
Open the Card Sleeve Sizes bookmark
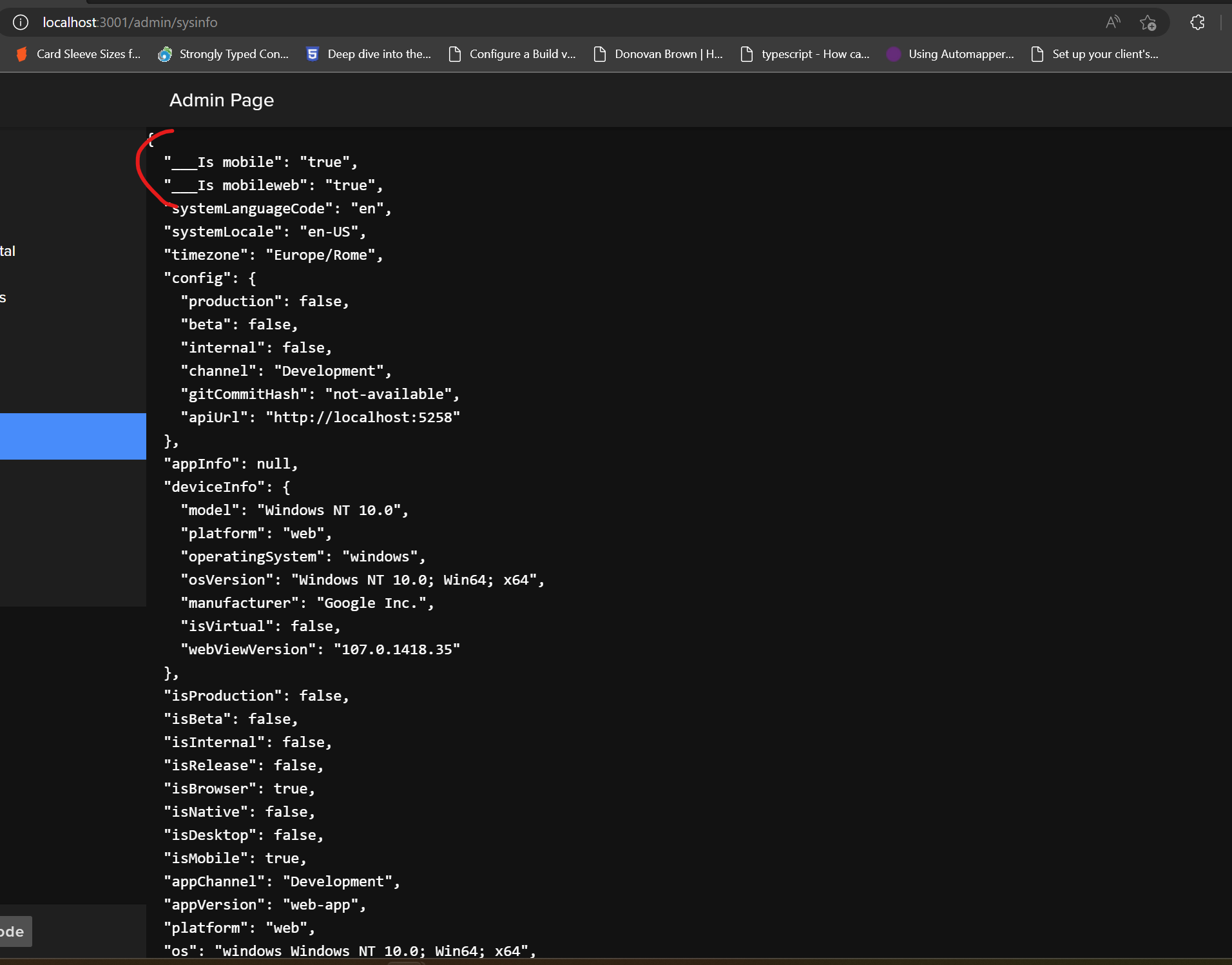79,54
